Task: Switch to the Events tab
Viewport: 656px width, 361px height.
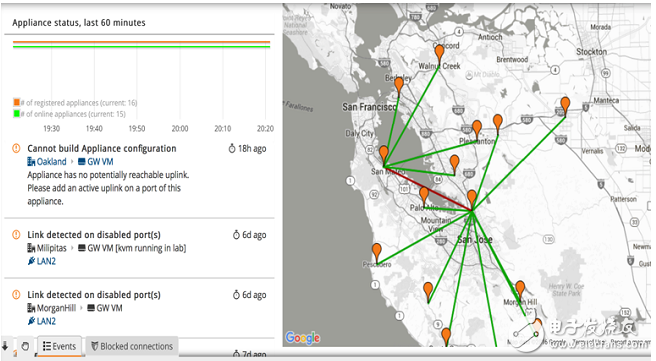Action: point(59,346)
